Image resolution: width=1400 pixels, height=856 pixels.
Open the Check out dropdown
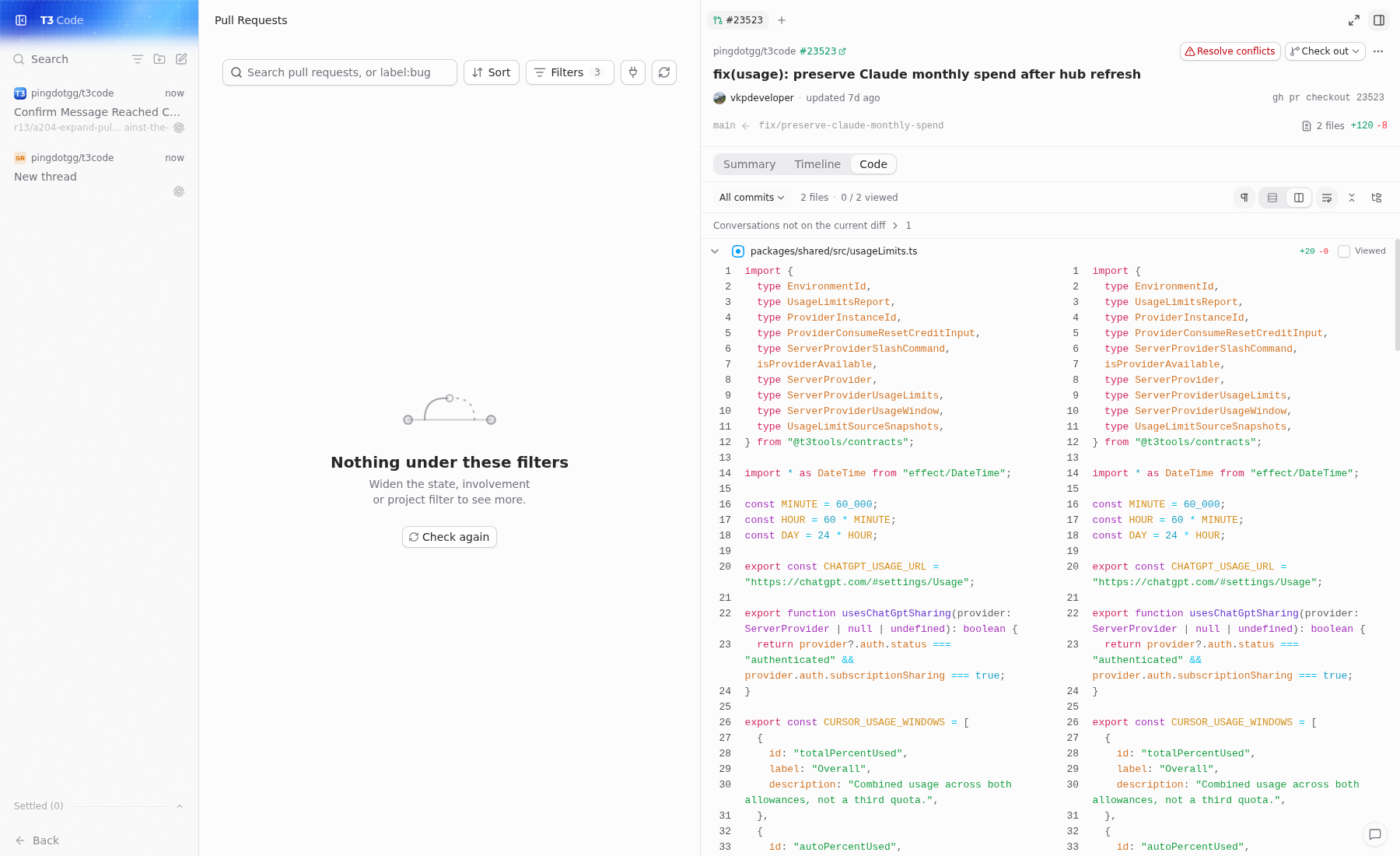pyautogui.click(x=1325, y=51)
